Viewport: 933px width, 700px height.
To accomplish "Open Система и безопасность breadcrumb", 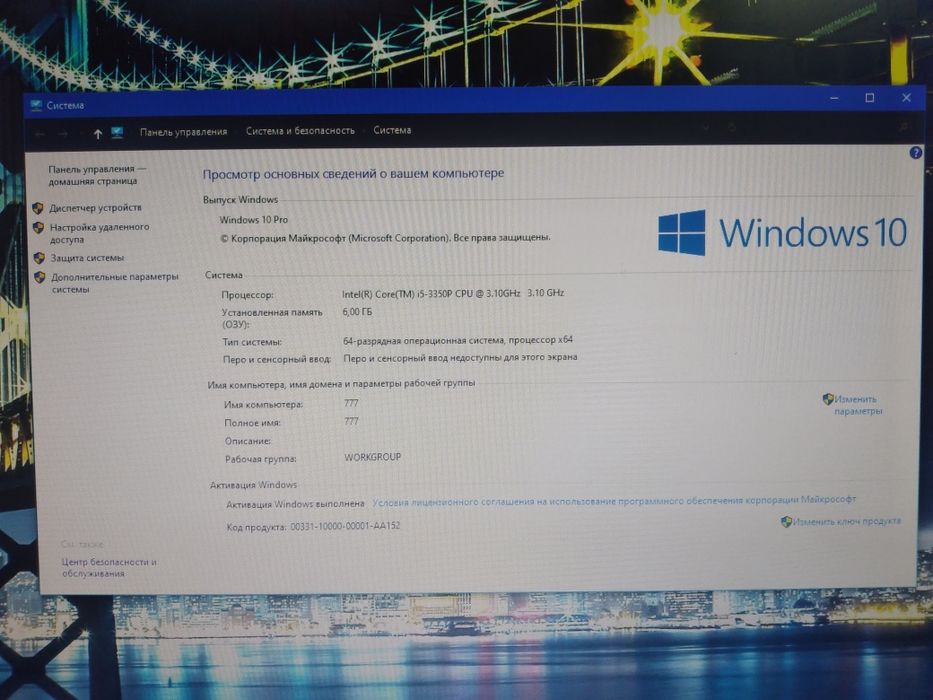I will point(300,130).
